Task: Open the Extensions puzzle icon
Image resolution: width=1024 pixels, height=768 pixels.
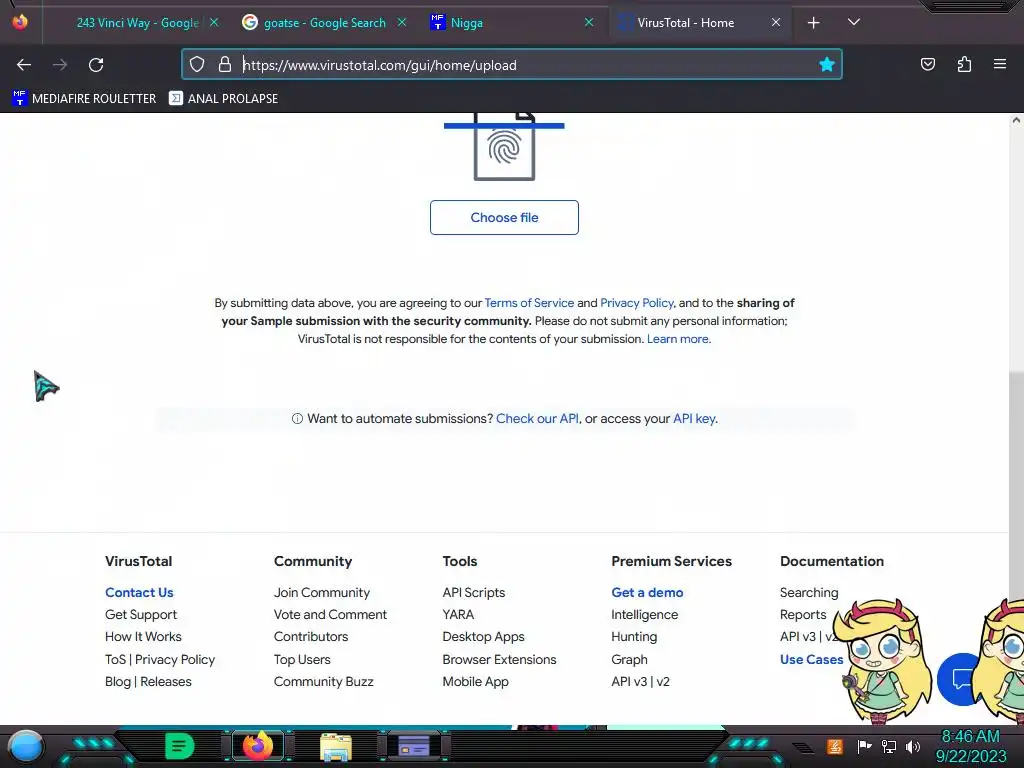Action: click(964, 64)
